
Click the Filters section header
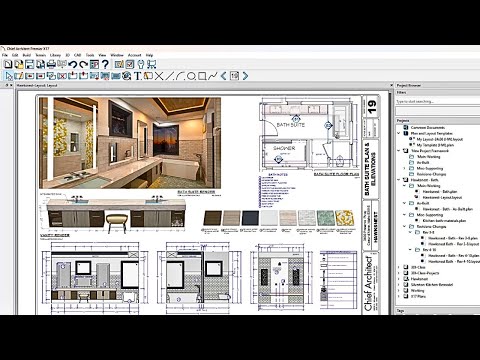point(437,92)
